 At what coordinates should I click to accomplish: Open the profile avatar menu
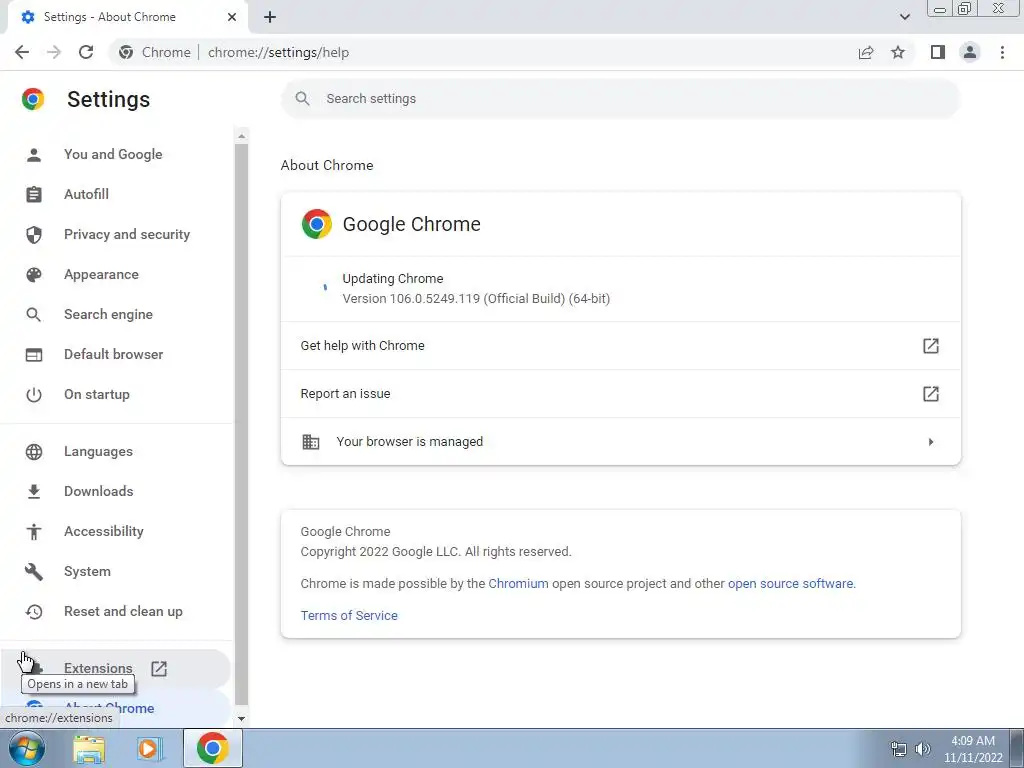click(970, 52)
